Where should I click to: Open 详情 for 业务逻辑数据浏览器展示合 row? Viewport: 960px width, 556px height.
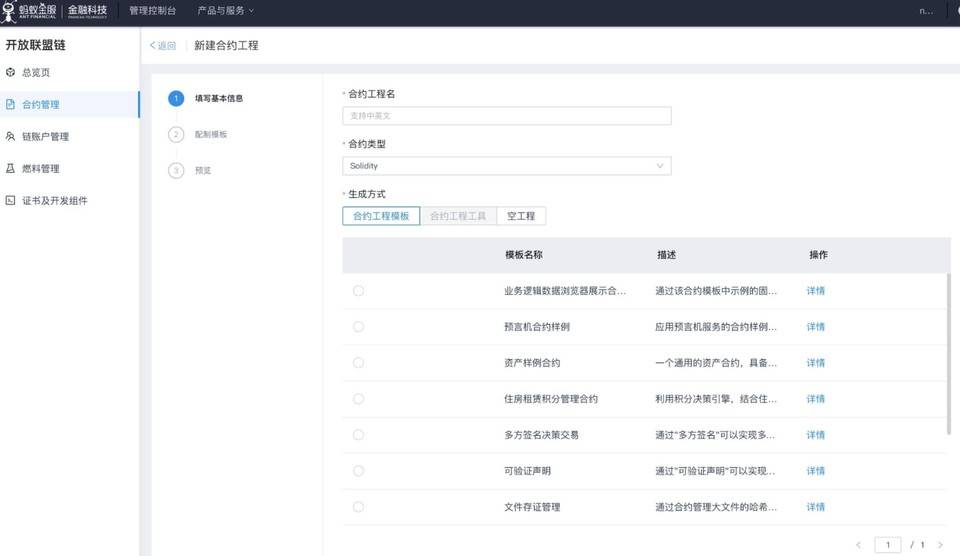tap(816, 291)
